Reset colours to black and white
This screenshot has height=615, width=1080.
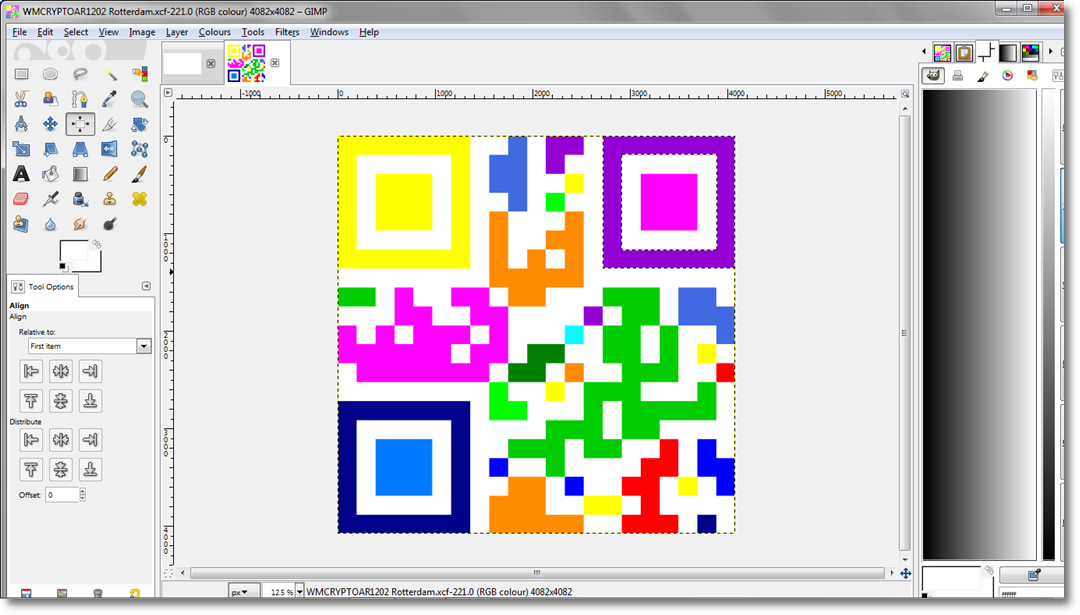point(63,267)
